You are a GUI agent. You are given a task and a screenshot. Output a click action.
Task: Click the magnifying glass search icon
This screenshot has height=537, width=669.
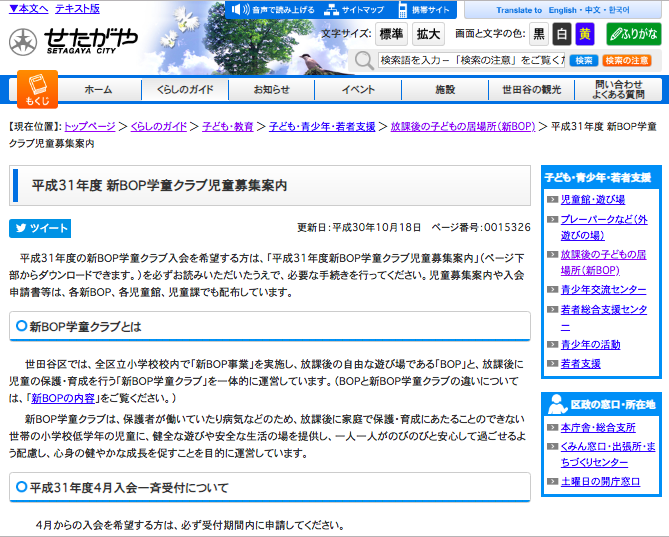(366, 61)
